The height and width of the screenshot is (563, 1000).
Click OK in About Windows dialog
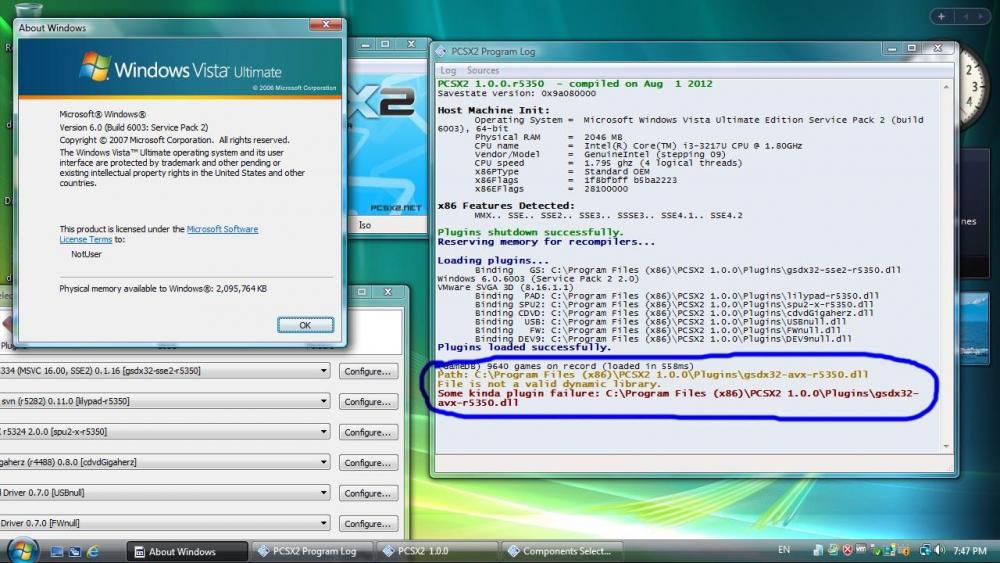[x=305, y=325]
